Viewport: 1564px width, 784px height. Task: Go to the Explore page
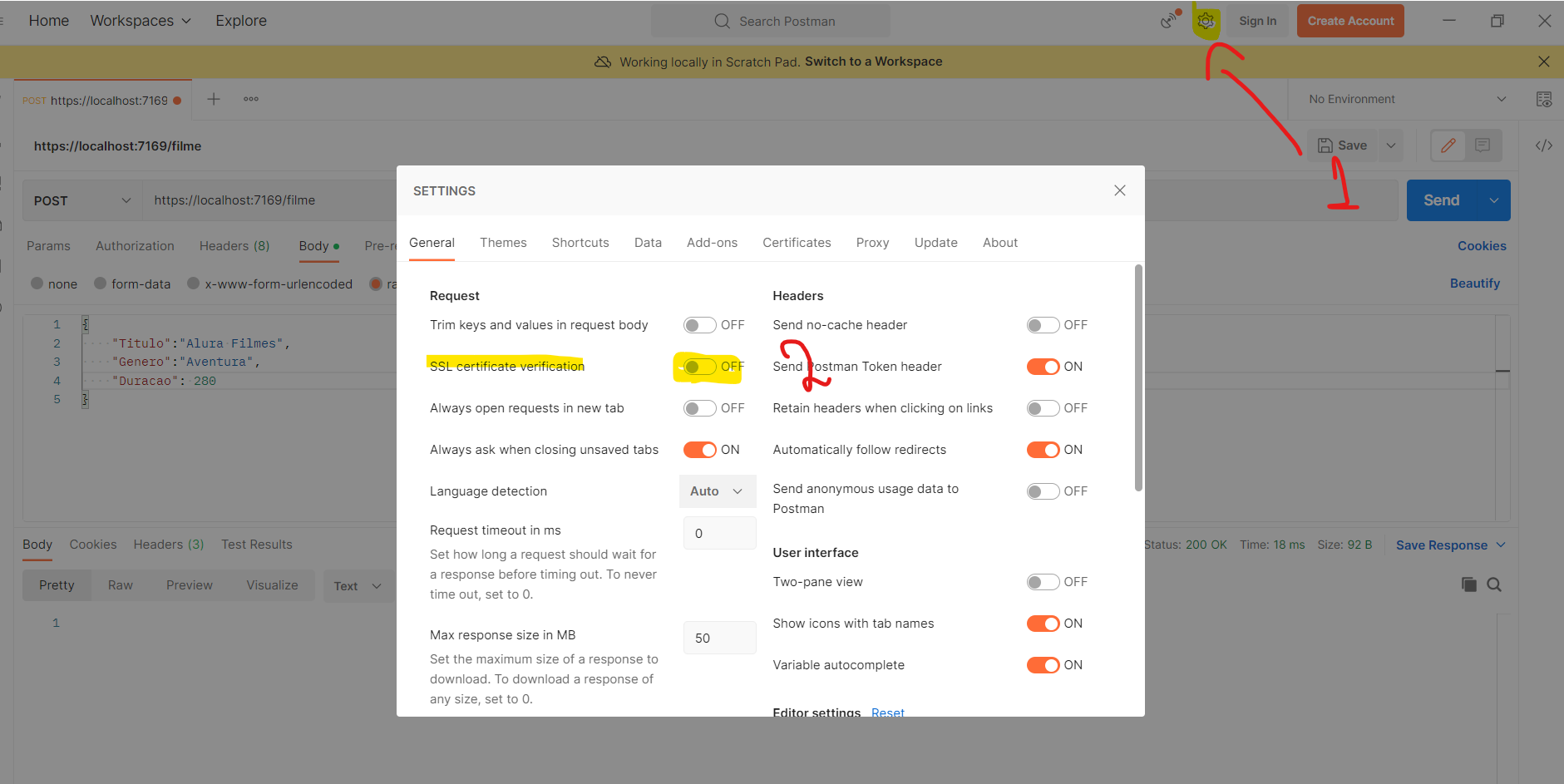pyautogui.click(x=241, y=21)
